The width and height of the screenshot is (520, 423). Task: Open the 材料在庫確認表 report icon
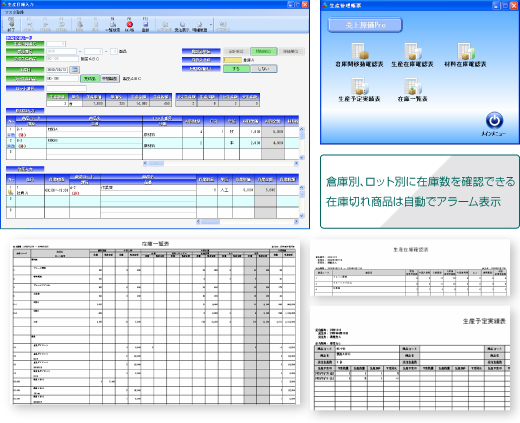(465, 55)
